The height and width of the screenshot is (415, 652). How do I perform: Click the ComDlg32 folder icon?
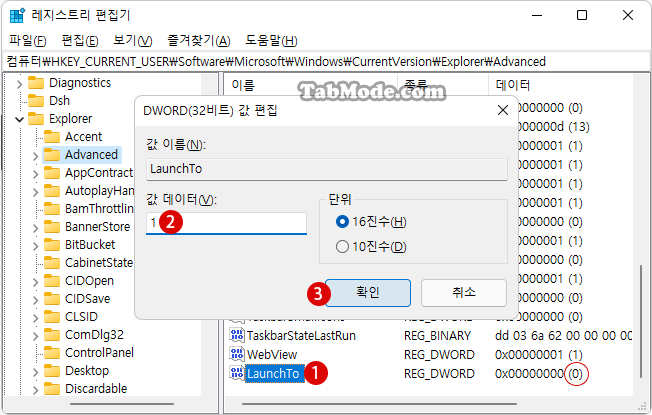52,335
